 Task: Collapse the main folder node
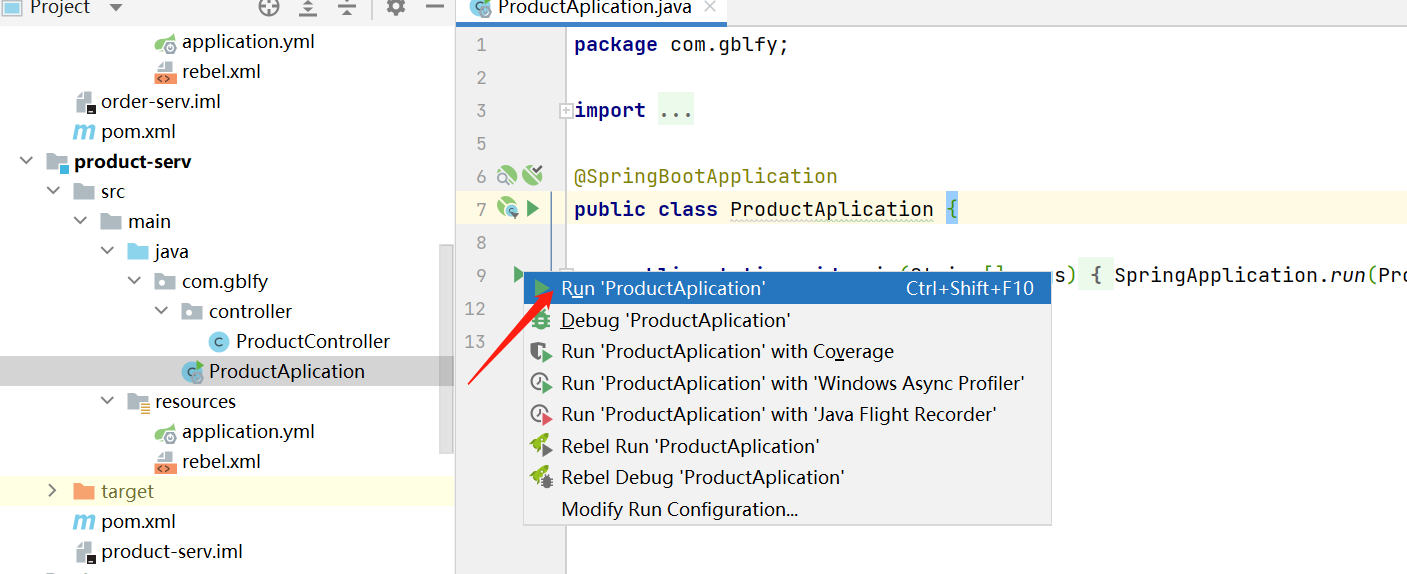tap(80, 221)
